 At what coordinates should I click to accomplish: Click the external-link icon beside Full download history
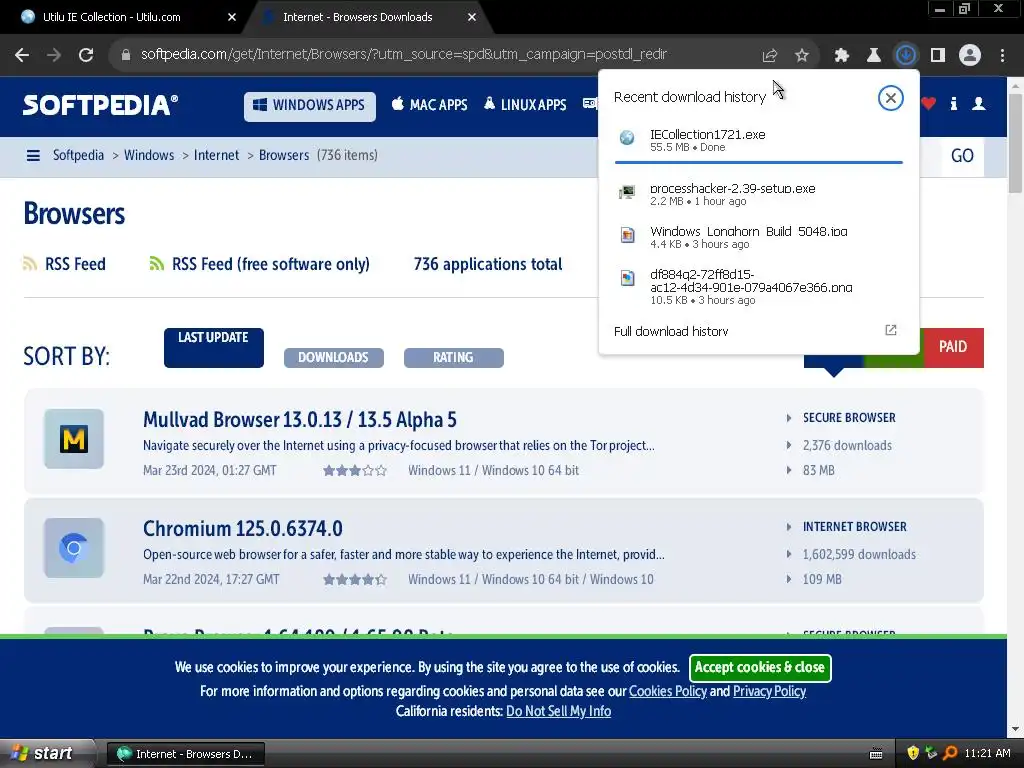pos(890,330)
